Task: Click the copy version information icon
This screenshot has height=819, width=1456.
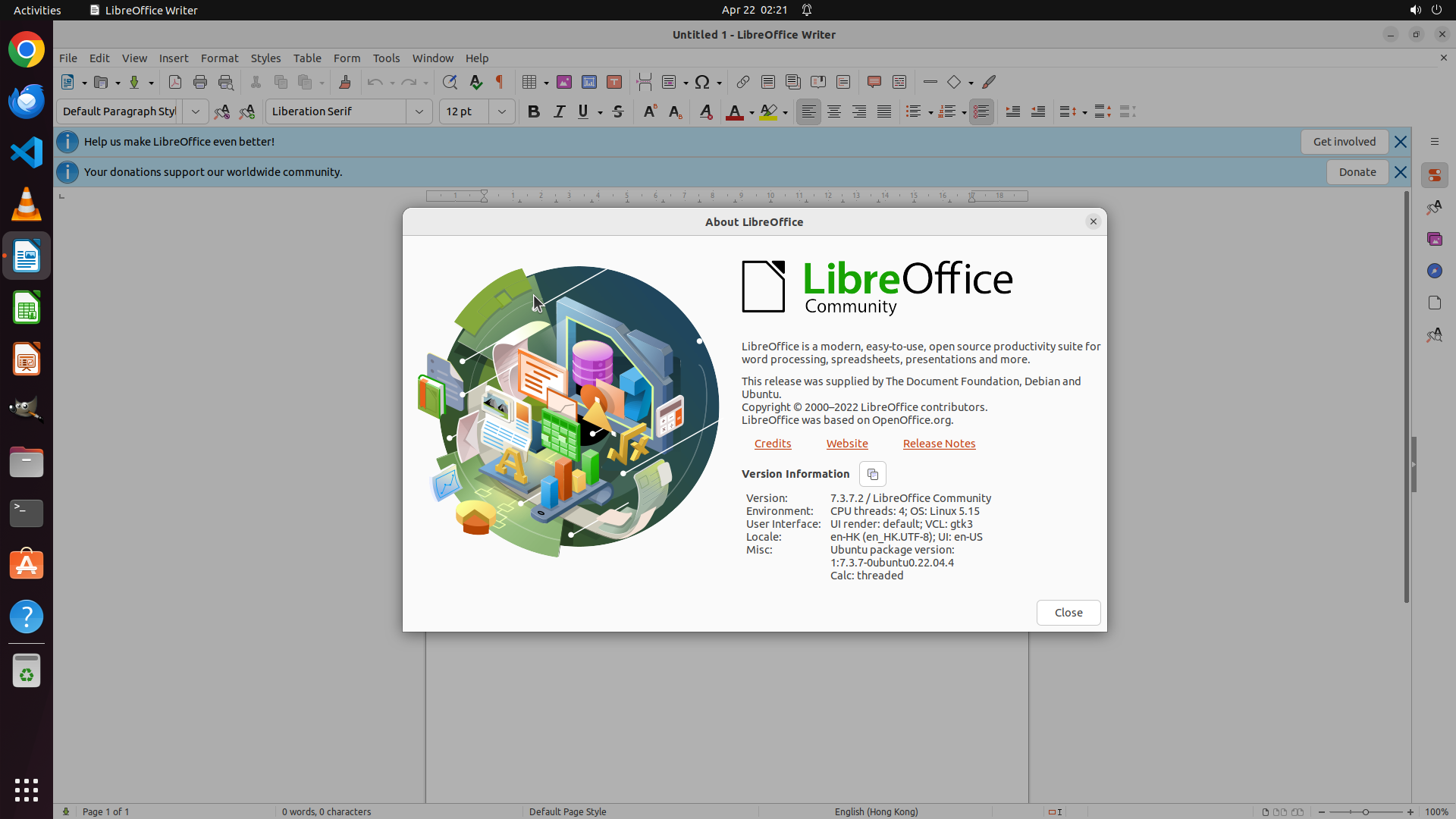Action: (872, 474)
